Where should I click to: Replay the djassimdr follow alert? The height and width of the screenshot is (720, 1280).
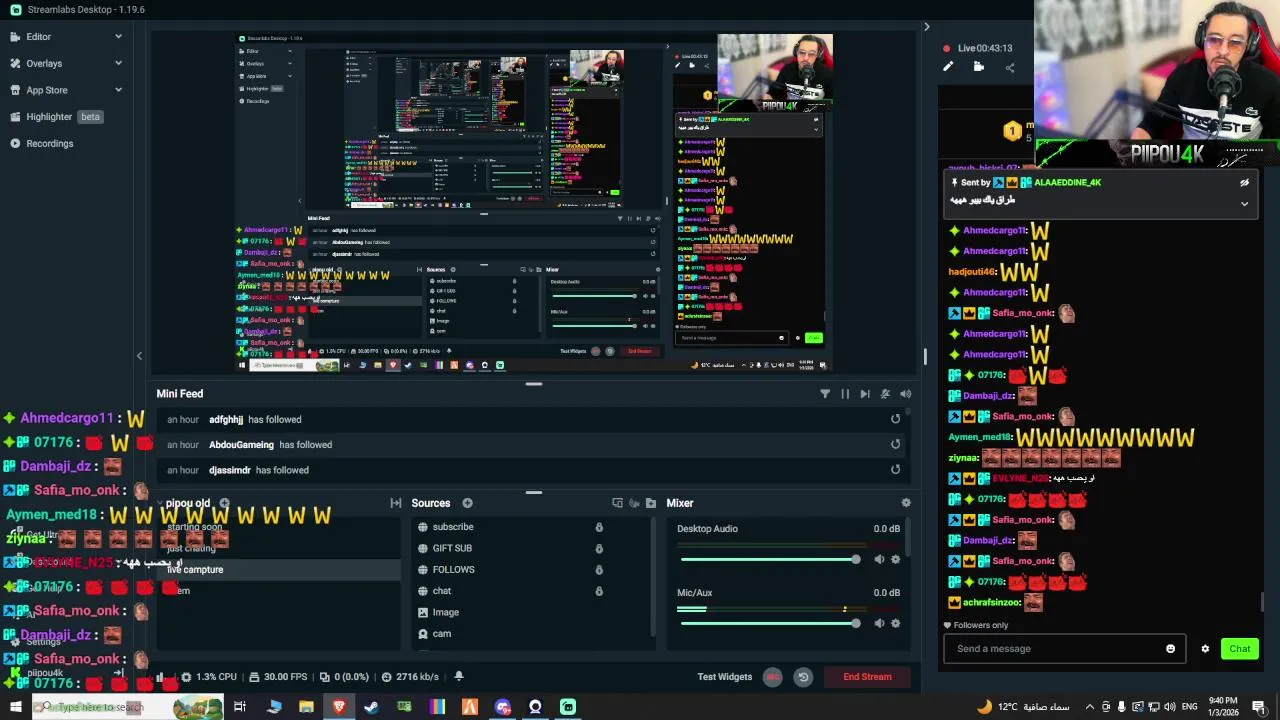tap(895, 470)
